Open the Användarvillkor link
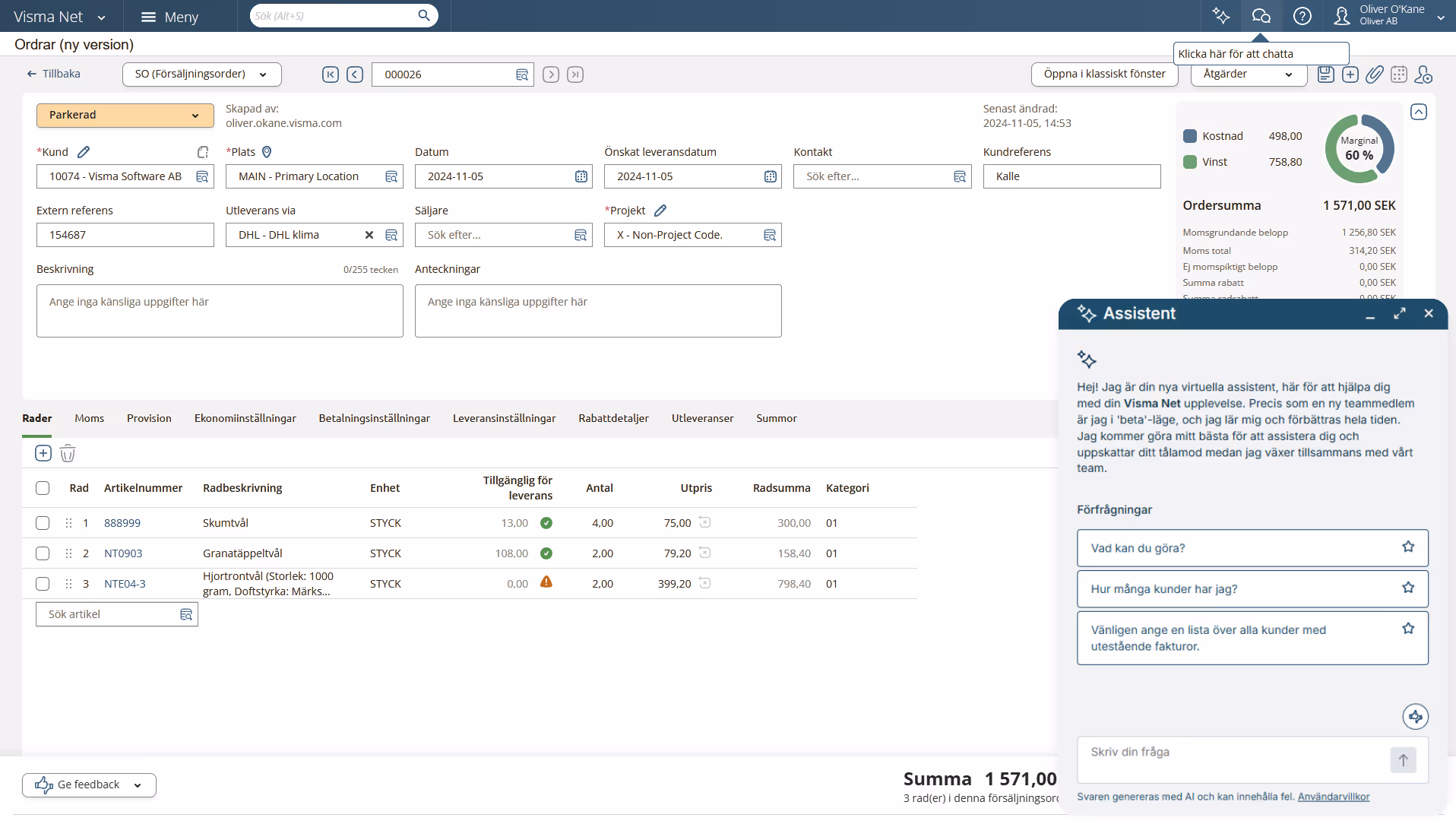Image resolution: width=1456 pixels, height=821 pixels. 1334,797
